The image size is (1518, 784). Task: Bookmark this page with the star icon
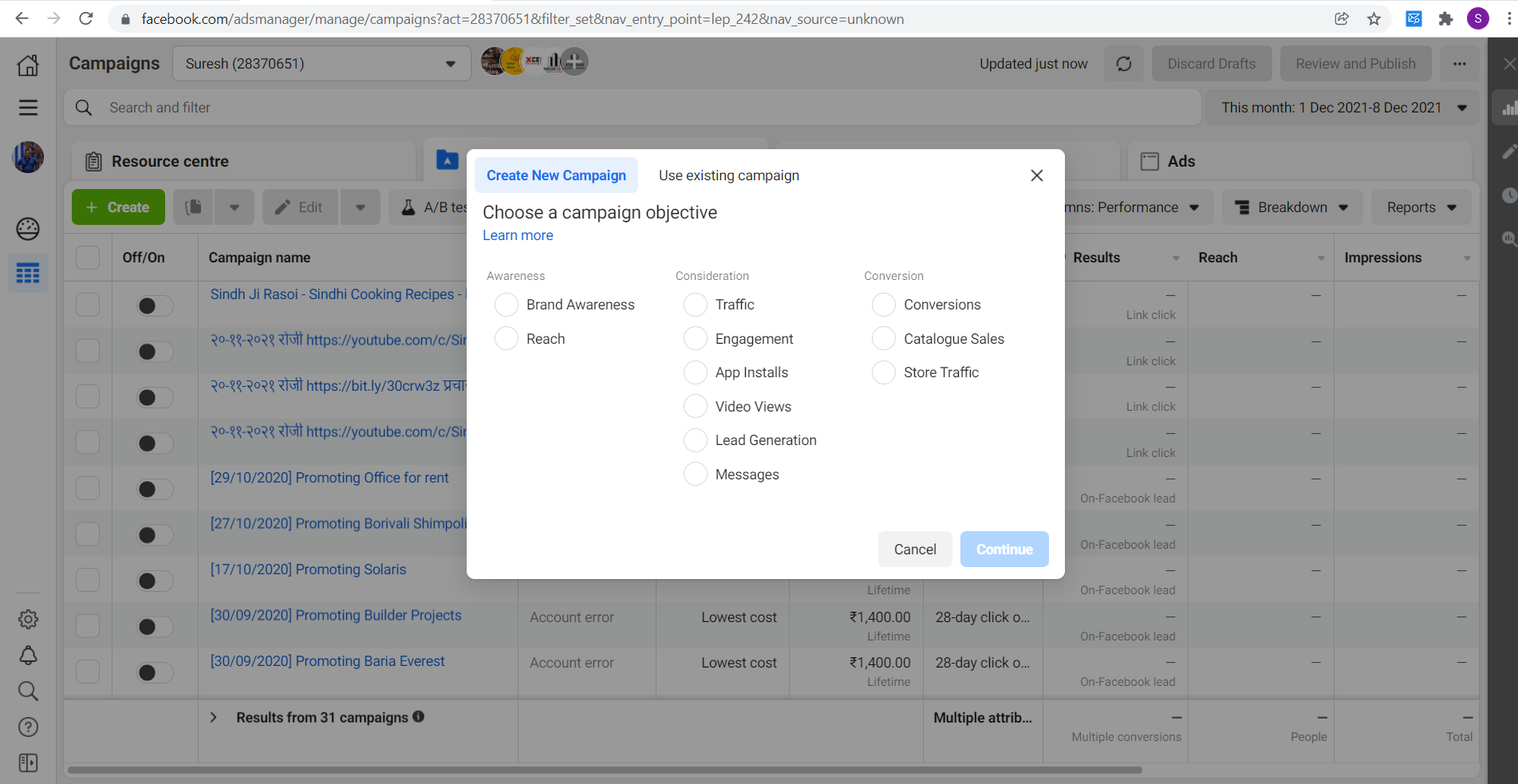[x=1374, y=19]
